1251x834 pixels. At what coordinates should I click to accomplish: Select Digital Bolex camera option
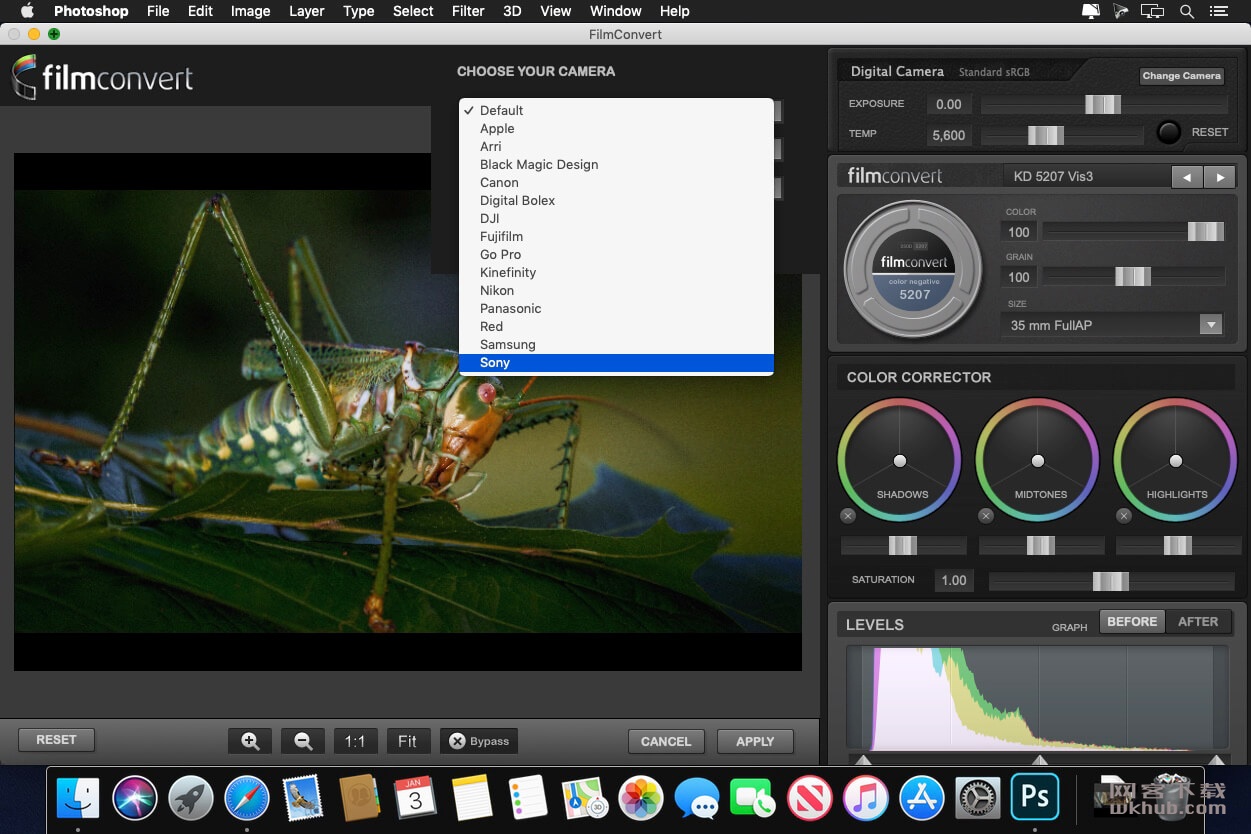pyautogui.click(x=616, y=200)
